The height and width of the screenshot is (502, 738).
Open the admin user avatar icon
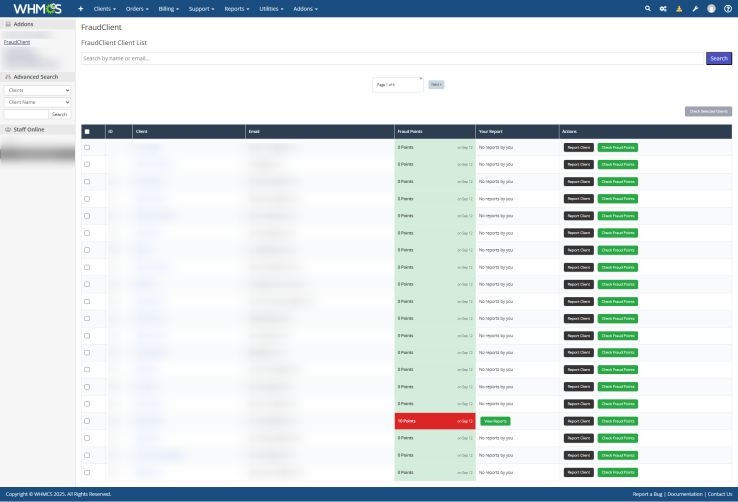point(711,8)
